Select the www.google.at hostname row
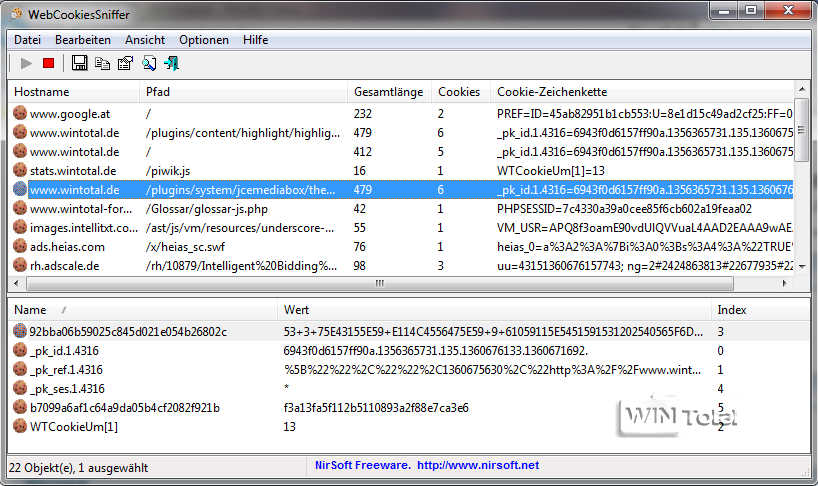Screen dimensions: 818x486 (x=70, y=114)
